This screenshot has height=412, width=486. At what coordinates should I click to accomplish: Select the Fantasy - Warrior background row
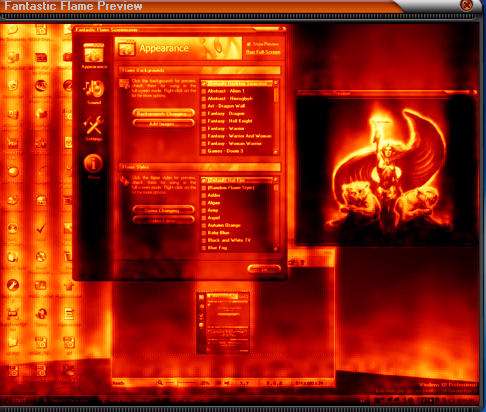pos(237,129)
